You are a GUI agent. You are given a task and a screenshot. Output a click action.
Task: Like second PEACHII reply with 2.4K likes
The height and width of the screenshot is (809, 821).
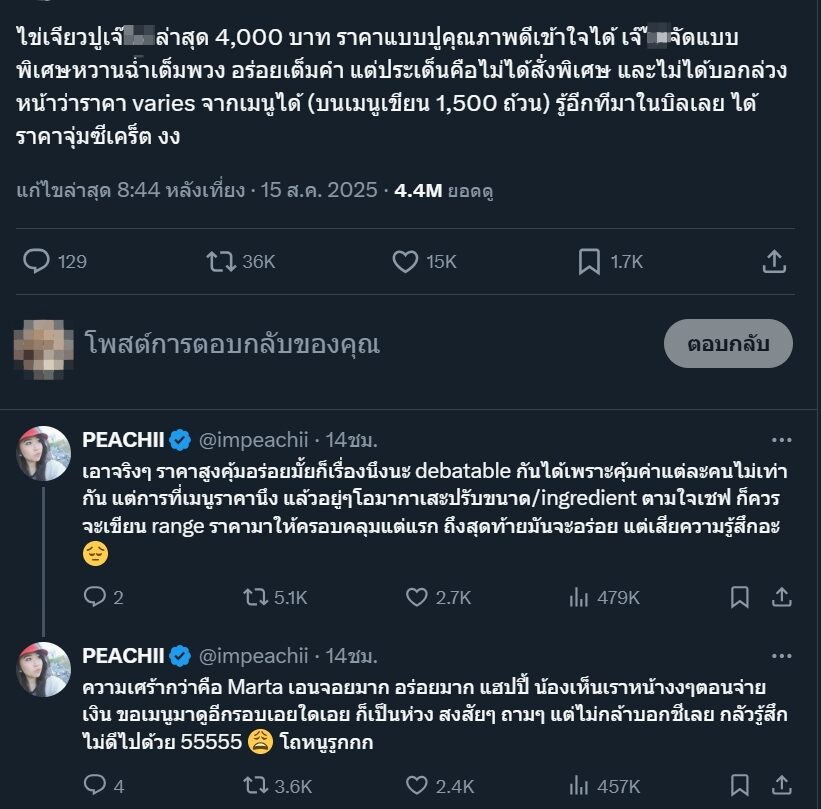(417, 786)
